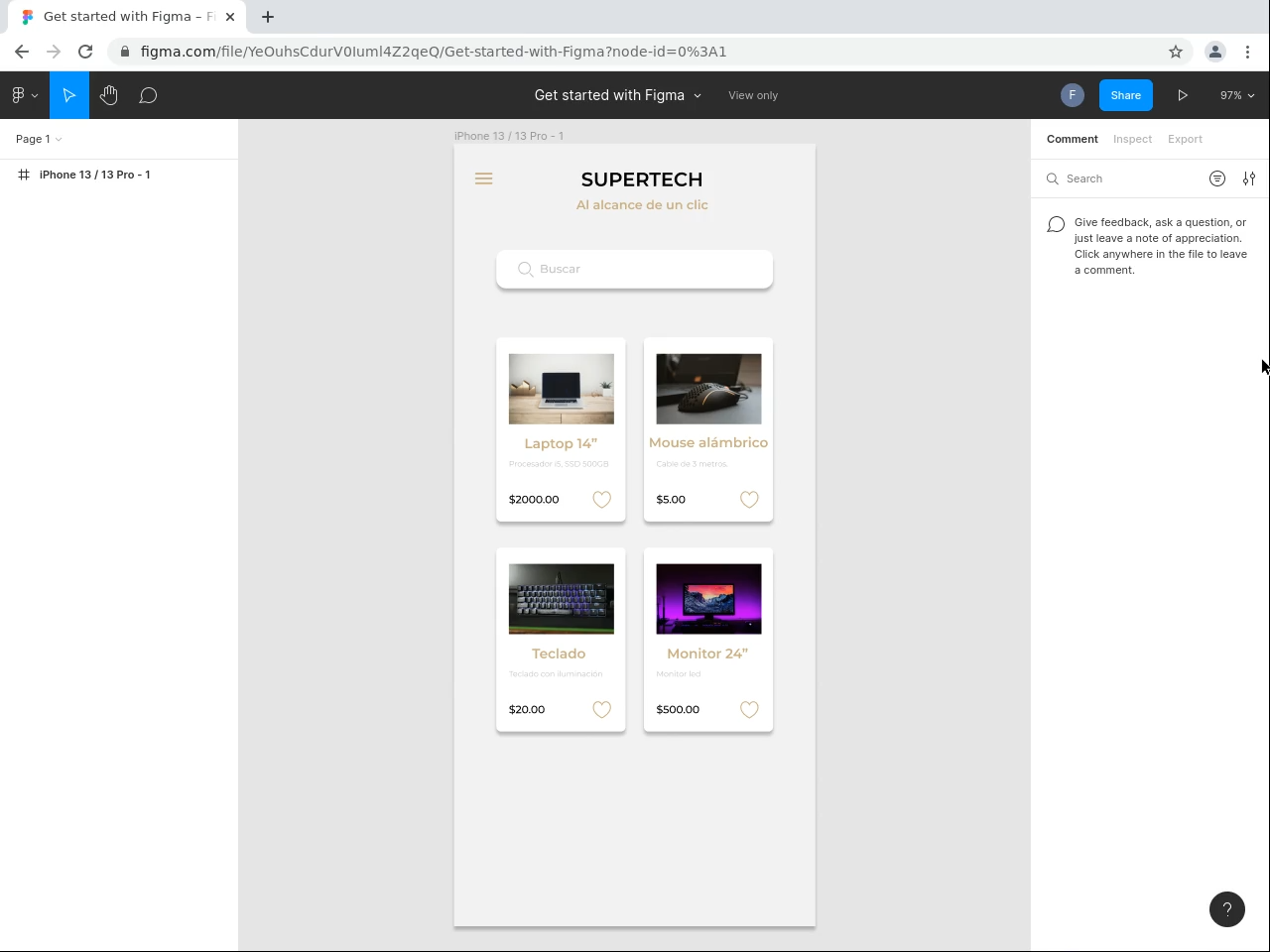Click the Buscar search box in design

tap(635, 270)
